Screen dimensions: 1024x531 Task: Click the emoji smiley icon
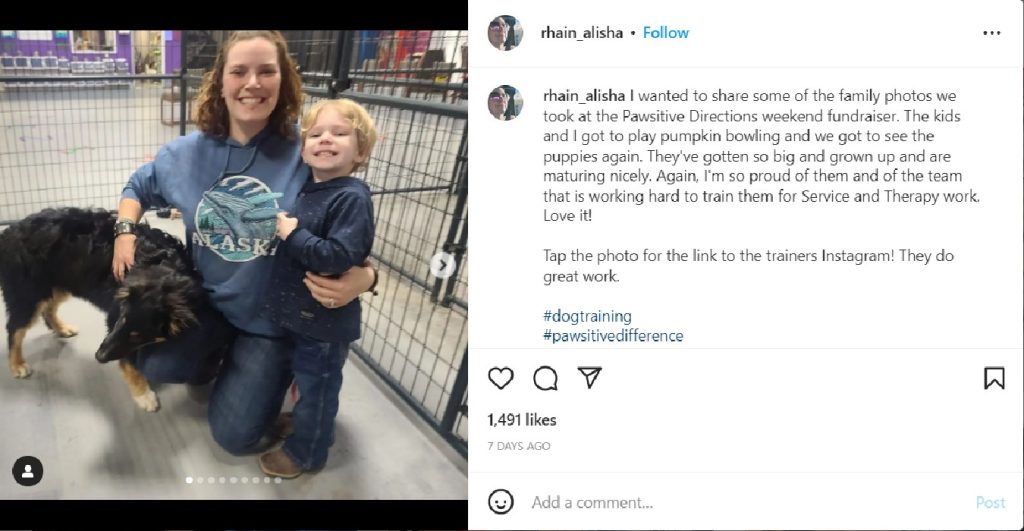tap(501, 501)
